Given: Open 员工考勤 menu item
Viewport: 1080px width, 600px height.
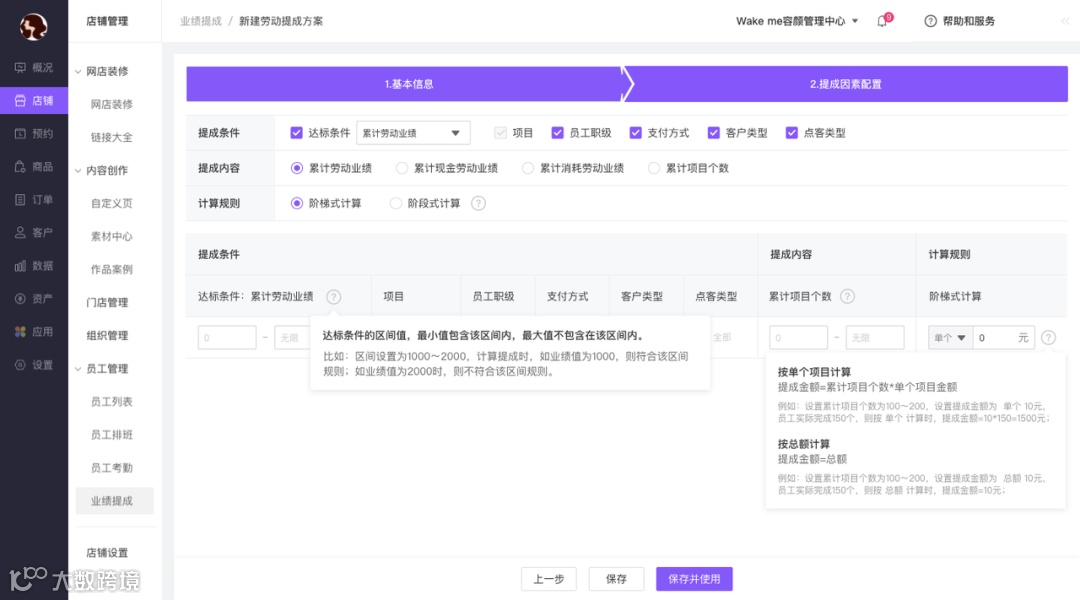Looking at the screenshot, I should pos(112,468).
